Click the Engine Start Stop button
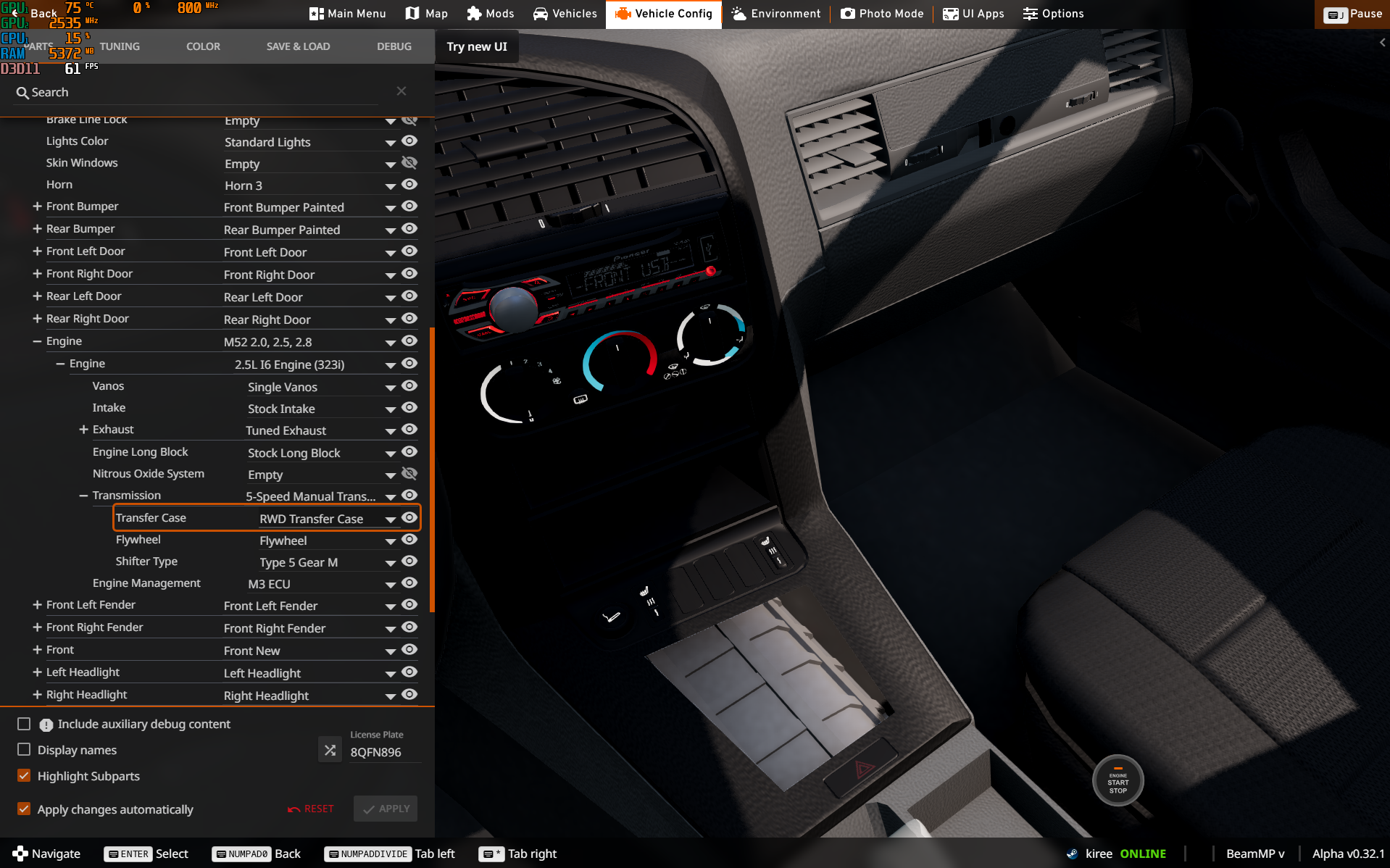 point(1118,781)
